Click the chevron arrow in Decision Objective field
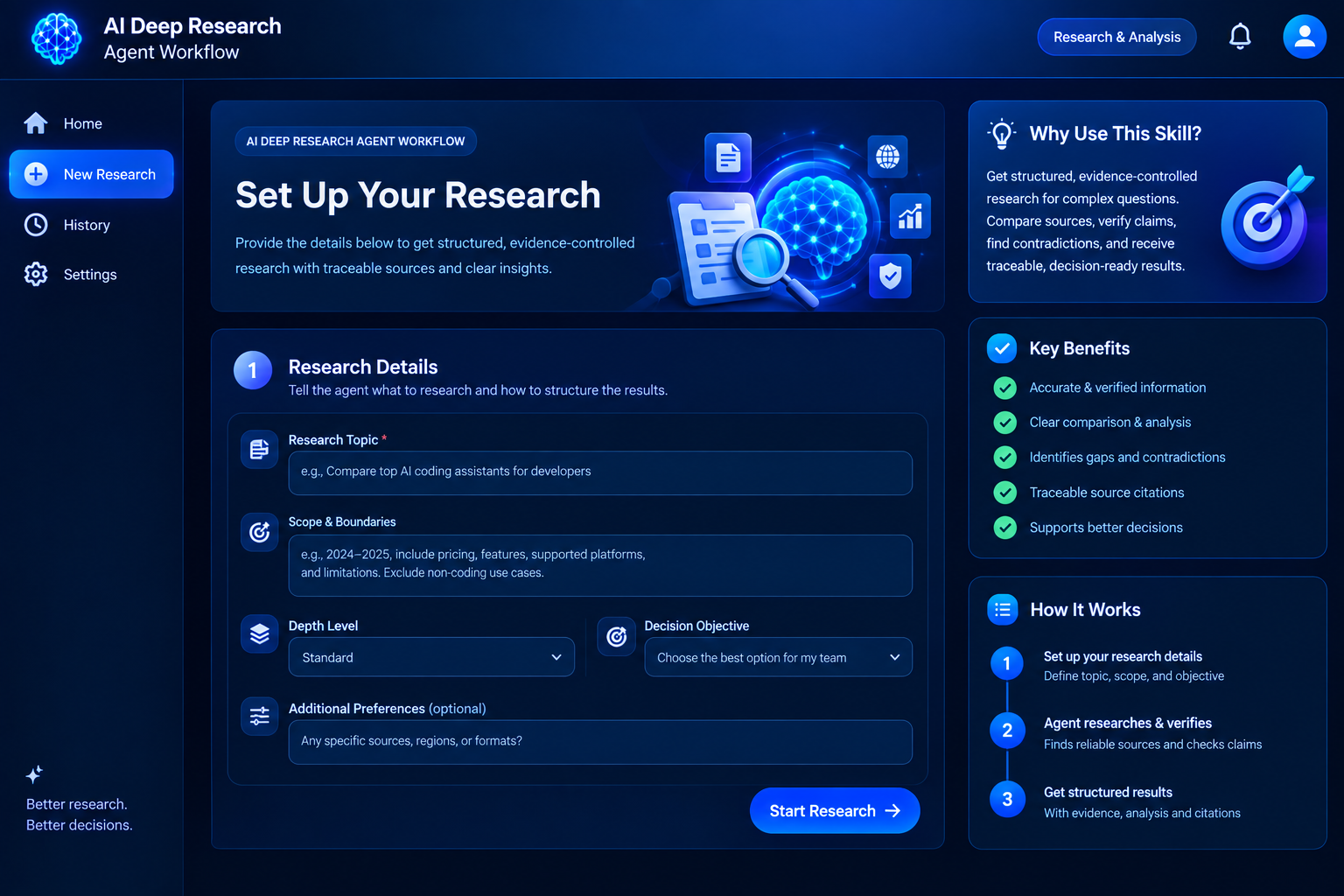Image resolution: width=1344 pixels, height=896 pixels. pyautogui.click(x=894, y=657)
